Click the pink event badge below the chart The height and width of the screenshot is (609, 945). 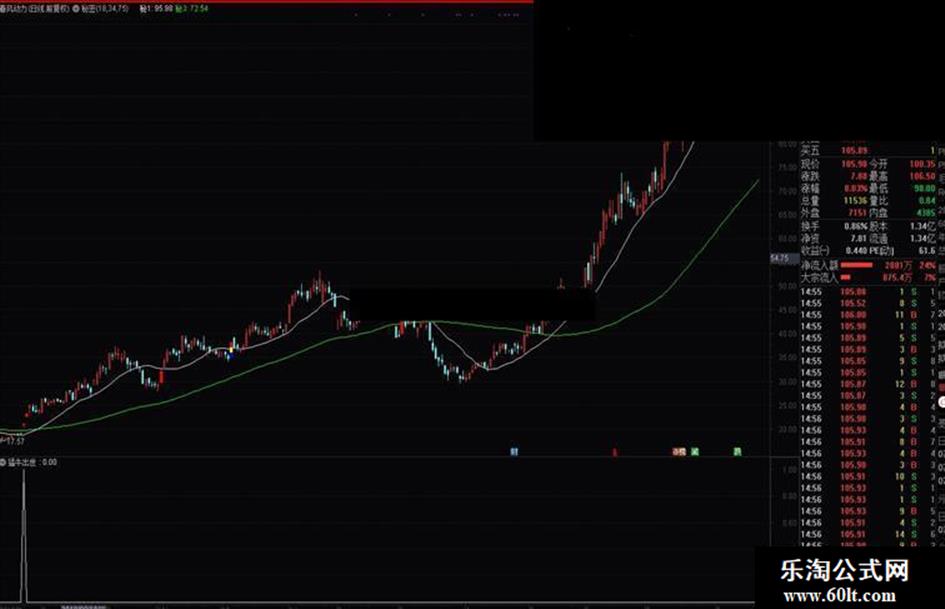coord(679,452)
